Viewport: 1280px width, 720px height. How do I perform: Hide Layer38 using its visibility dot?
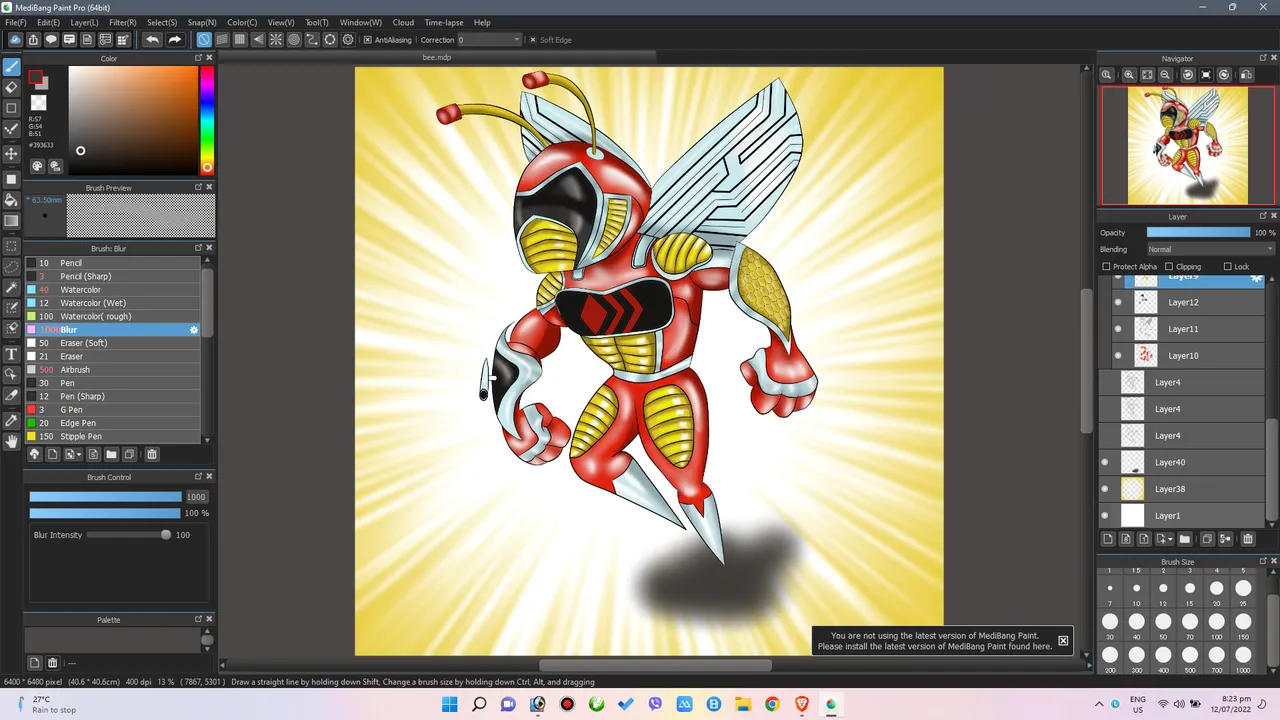point(1105,489)
